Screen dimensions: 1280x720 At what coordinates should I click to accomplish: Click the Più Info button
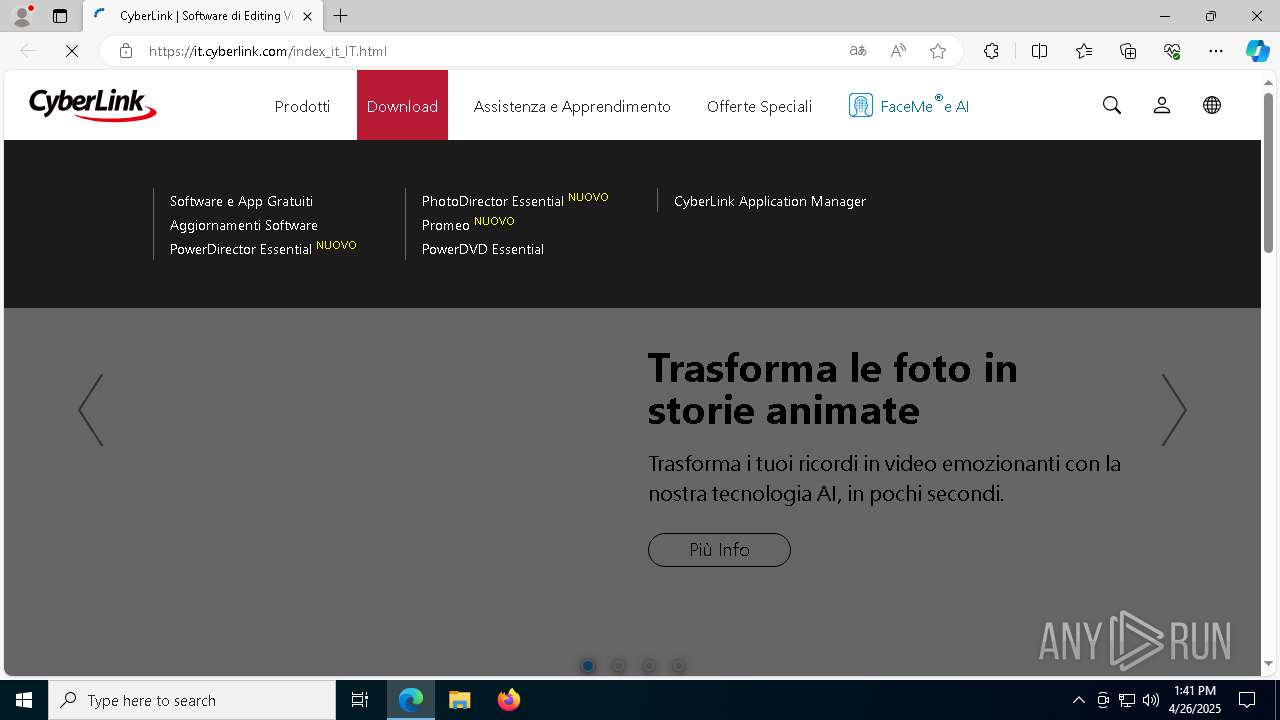719,550
